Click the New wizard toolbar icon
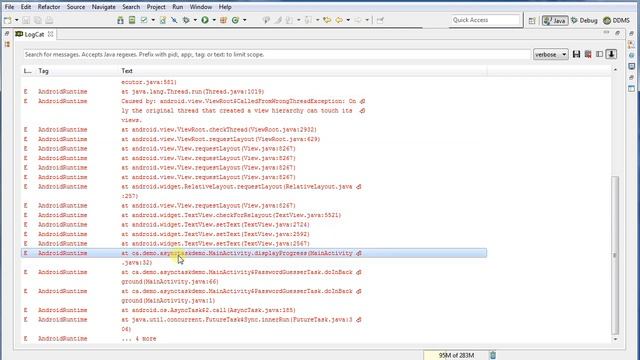Viewport: 640px width, 360px height. coord(8,20)
